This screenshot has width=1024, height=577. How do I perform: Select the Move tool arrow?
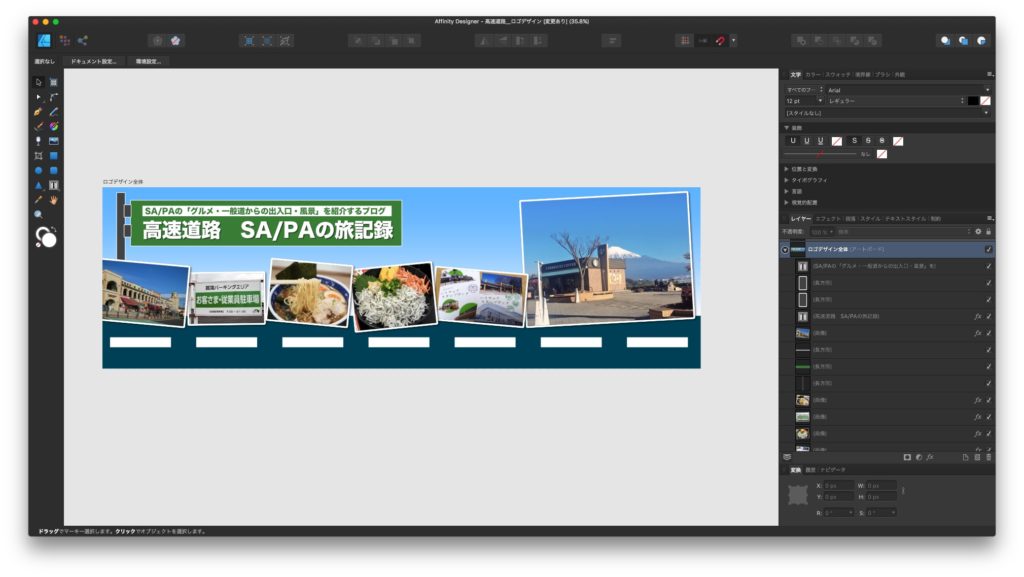coord(39,82)
